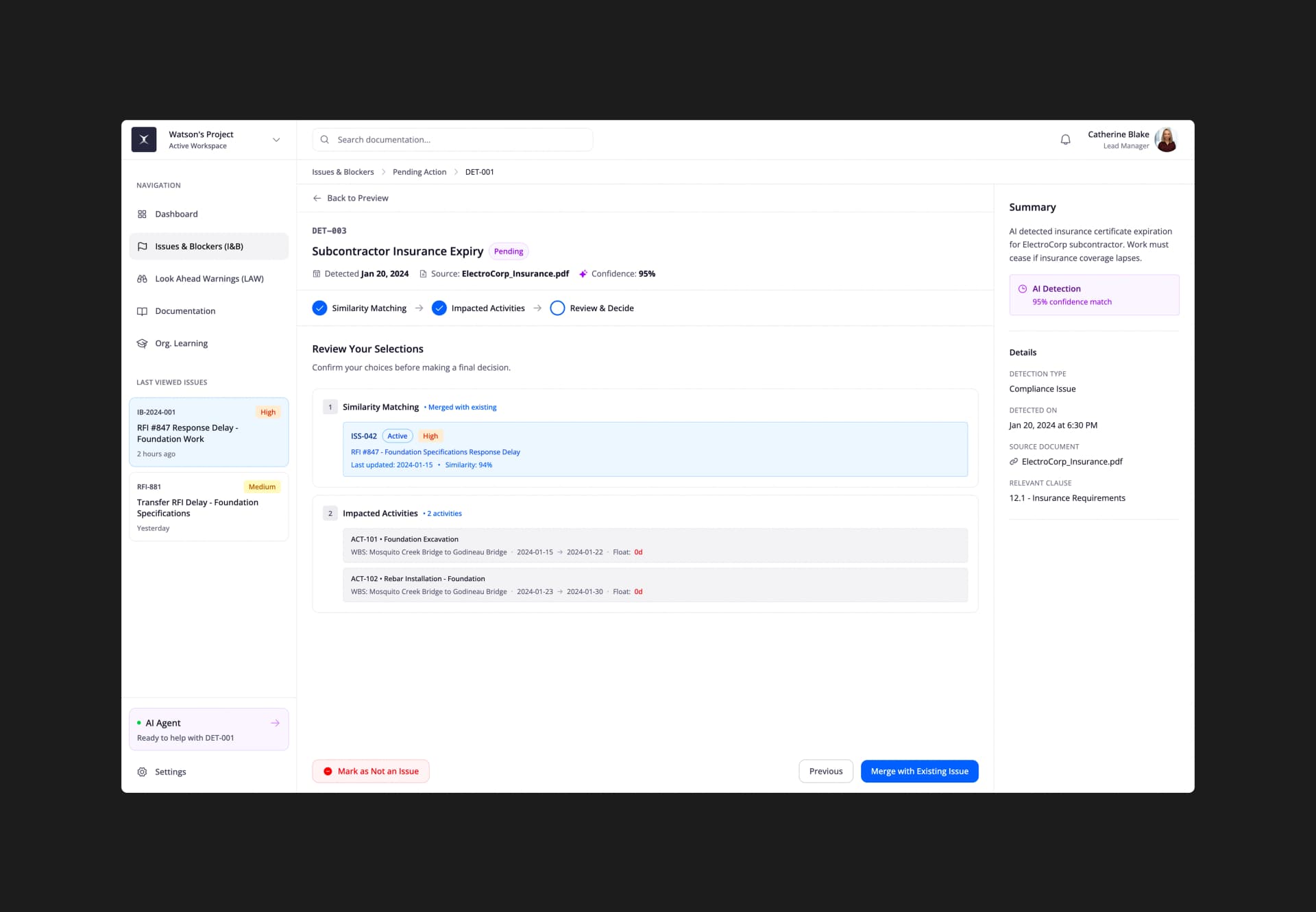
Task: Go to Issues & Blockers breadcrumb
Action: coord(343,172)
